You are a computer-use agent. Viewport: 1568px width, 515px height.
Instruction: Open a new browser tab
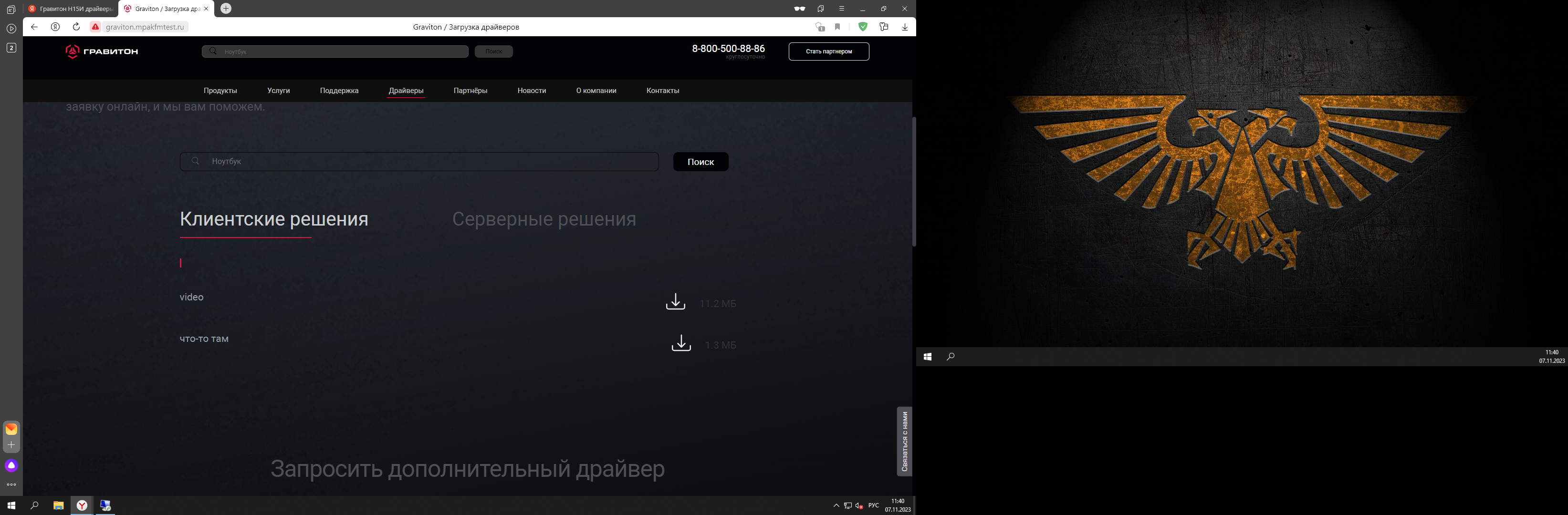pyautogui.click(x=226, y=9)
